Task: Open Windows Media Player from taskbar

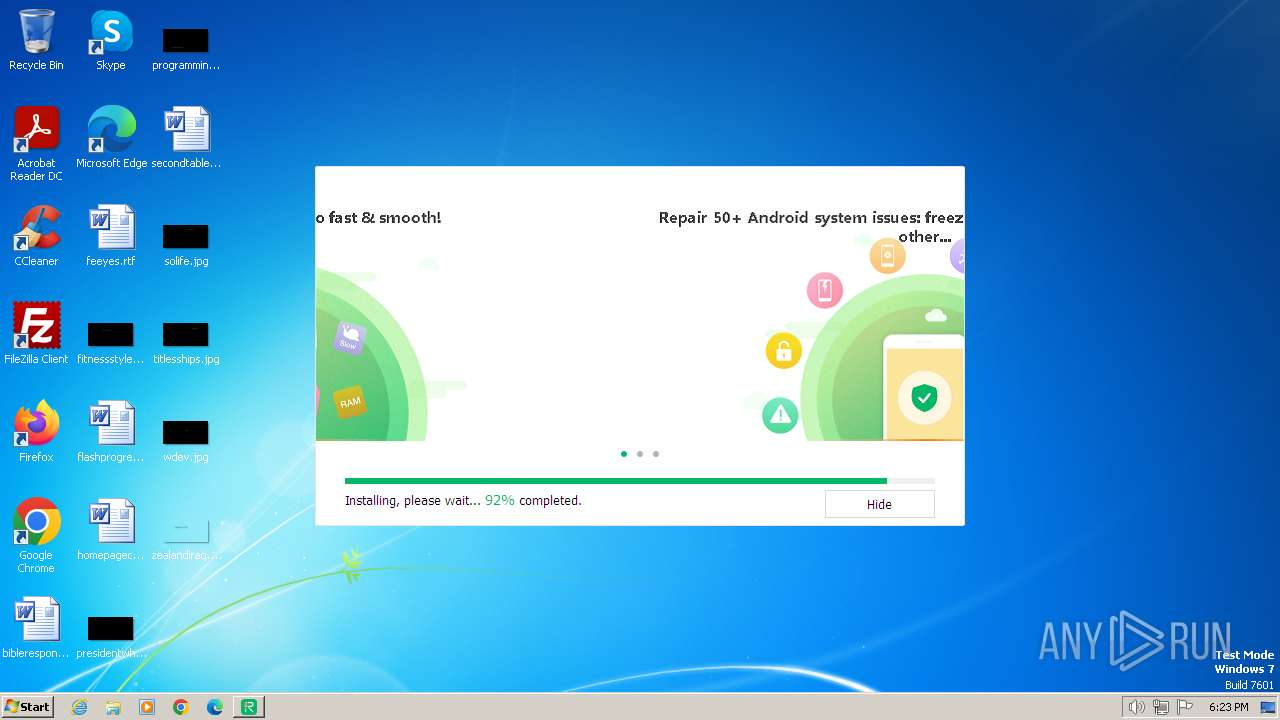Action: click(x=147, y=707)
